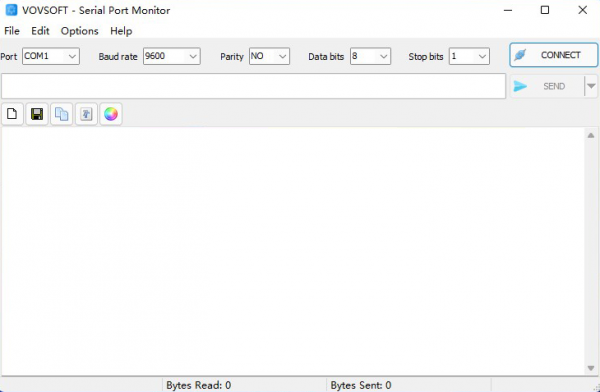Open the Edit menu
Screen dimensions: 600x392
click(40, 31)
